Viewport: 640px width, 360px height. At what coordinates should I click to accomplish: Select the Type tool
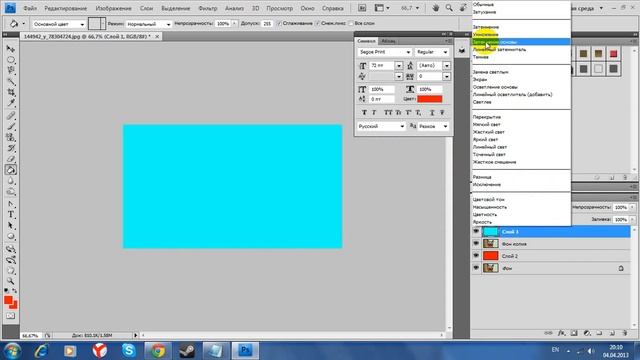pyautogui.click(x=11, y=215)
